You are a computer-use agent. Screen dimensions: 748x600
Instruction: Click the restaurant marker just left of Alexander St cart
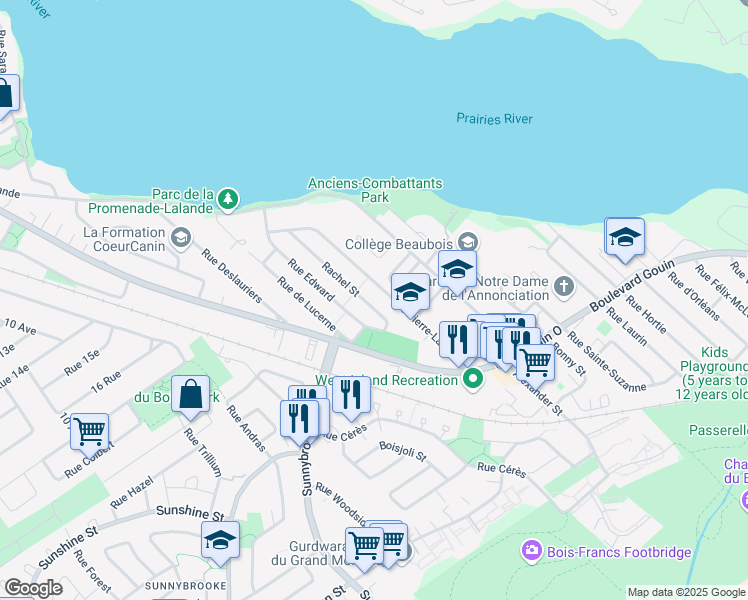point(518,343)
